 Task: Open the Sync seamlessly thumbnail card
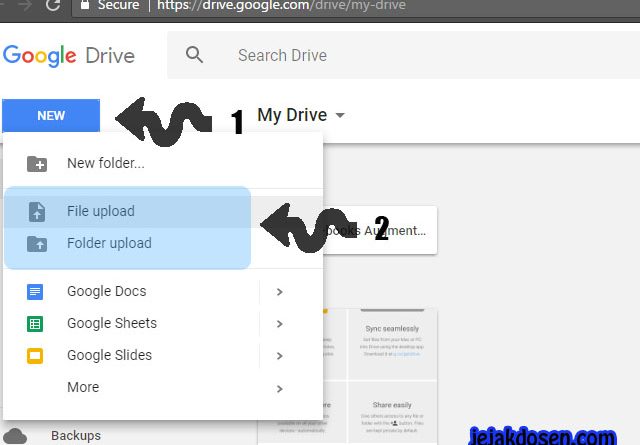click(392, 344)
